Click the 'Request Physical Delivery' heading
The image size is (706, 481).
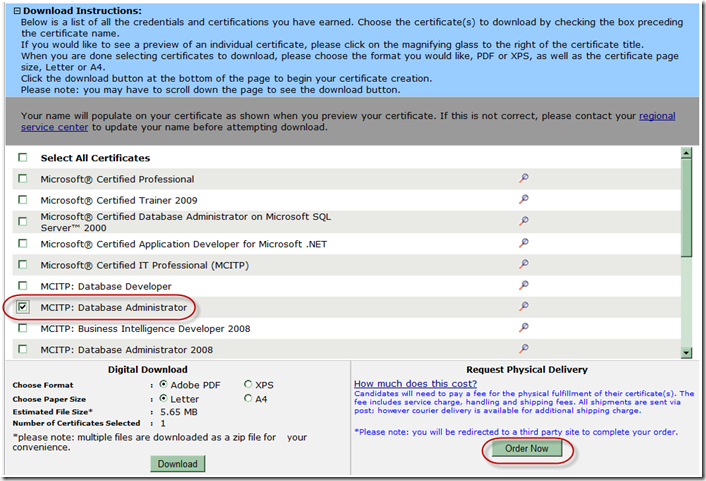click(527, 370)
